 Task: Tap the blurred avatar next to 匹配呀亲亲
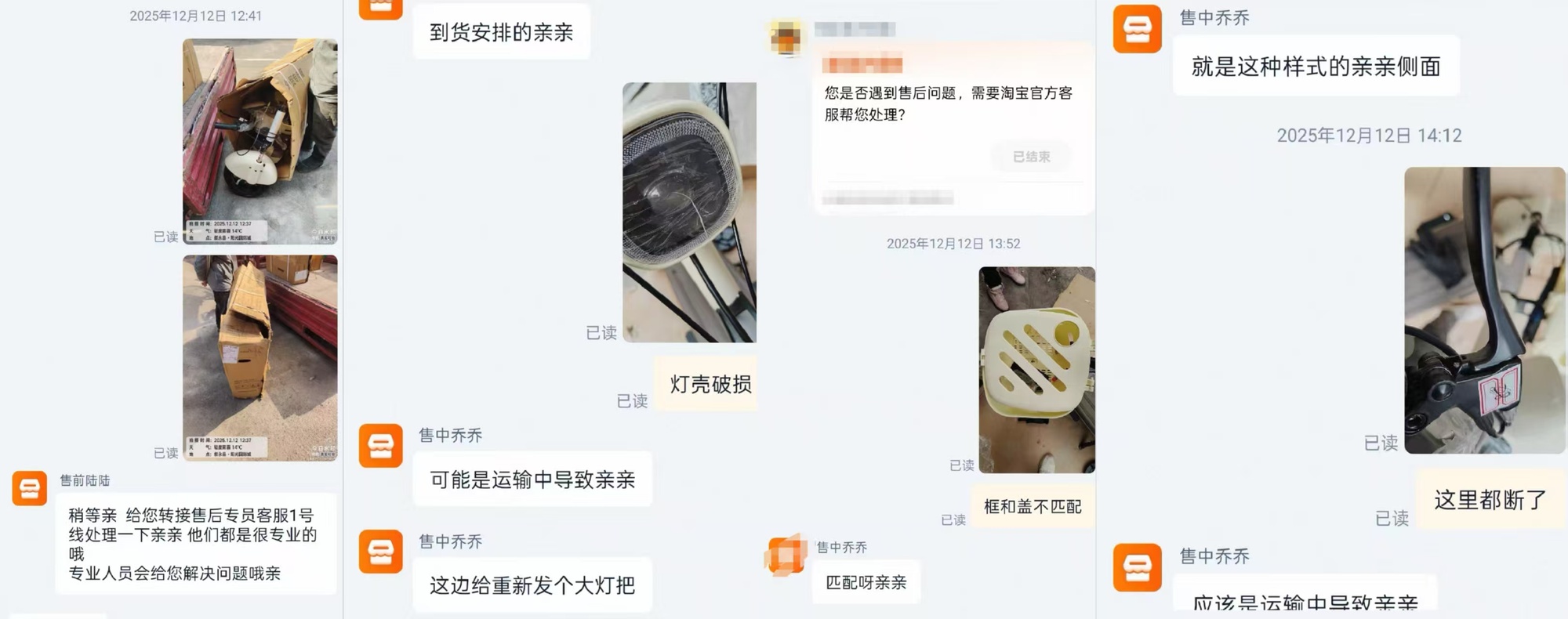[x=786, y=556]
